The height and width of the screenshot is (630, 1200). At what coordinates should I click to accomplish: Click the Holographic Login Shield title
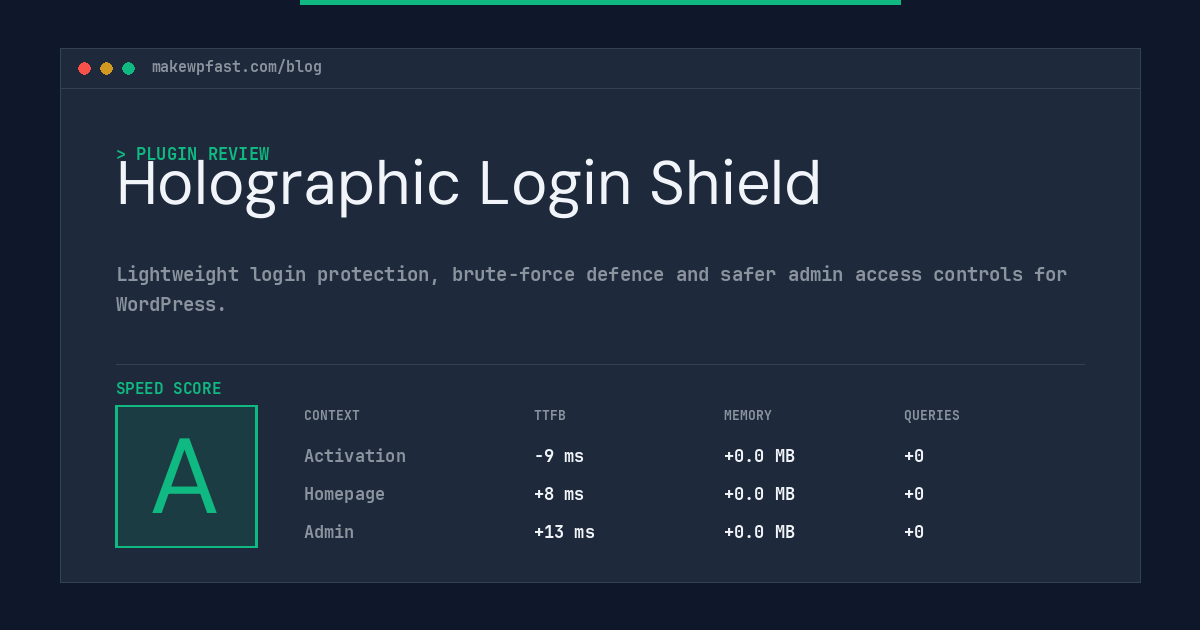pyautogui.click(x=468, y=185)
